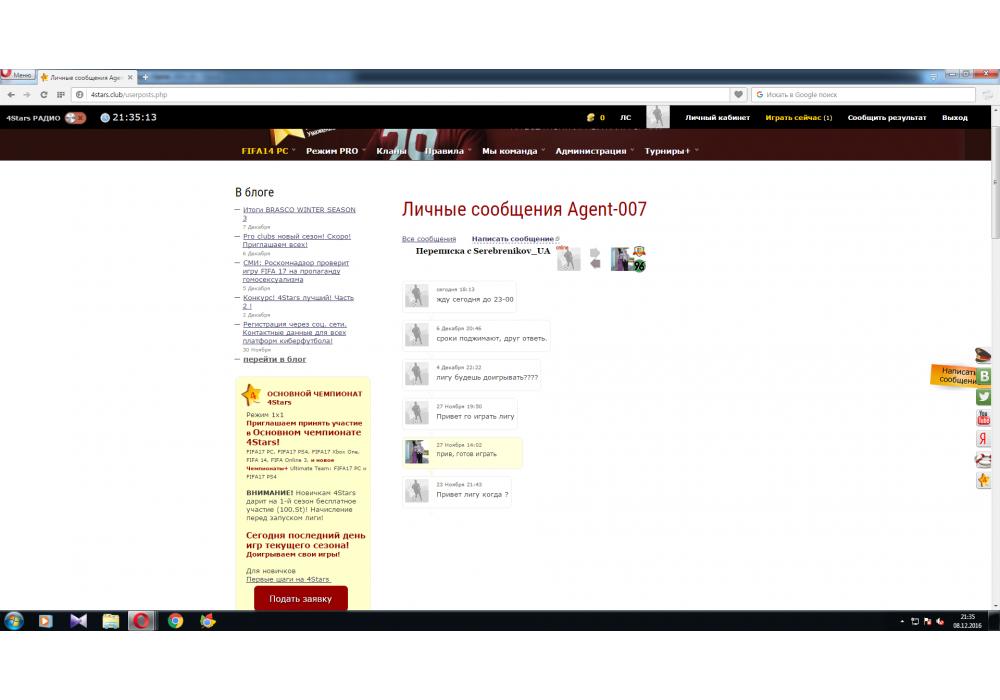Click the red Yandex 'Я' side icon
This screenshot has height=700, width=1000.
tap(984, 439)
